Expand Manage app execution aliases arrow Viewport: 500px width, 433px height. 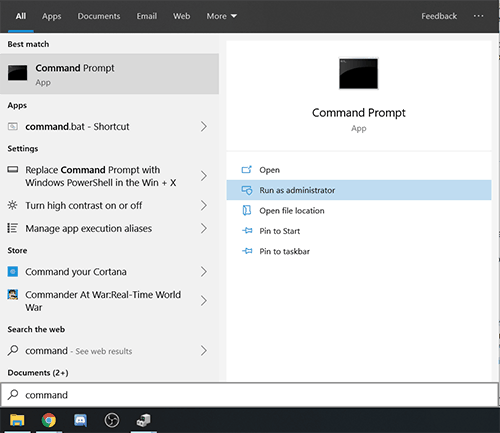point(204,228)
